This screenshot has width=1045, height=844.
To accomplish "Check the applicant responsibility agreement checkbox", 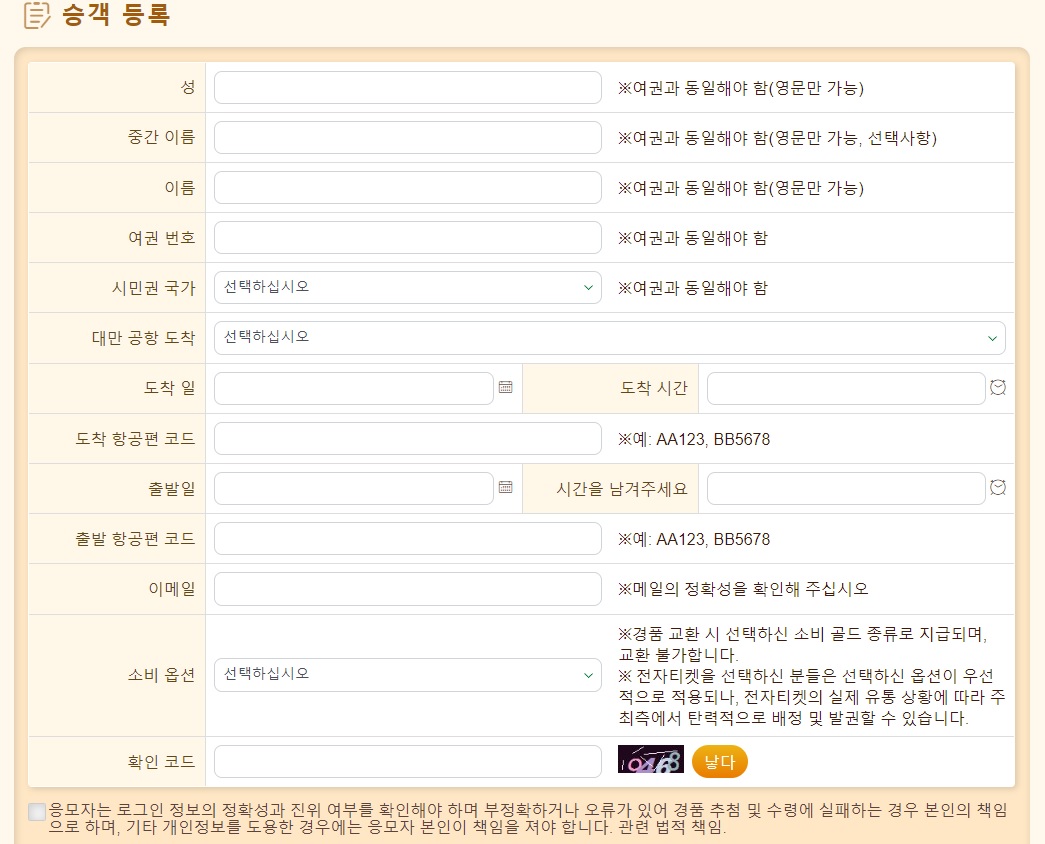I will click(x=36, y=812).
